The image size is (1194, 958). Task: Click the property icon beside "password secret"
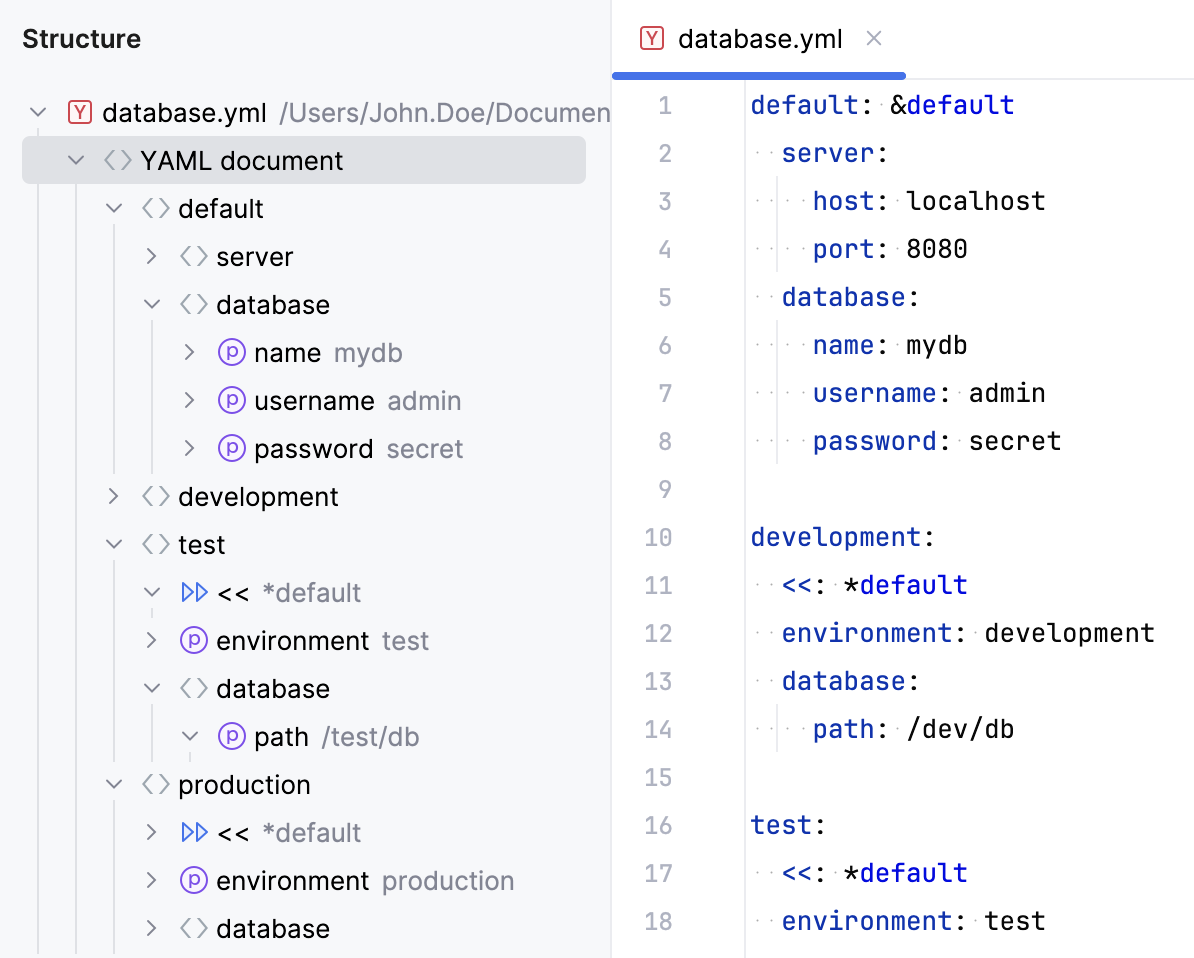(231, 448)
